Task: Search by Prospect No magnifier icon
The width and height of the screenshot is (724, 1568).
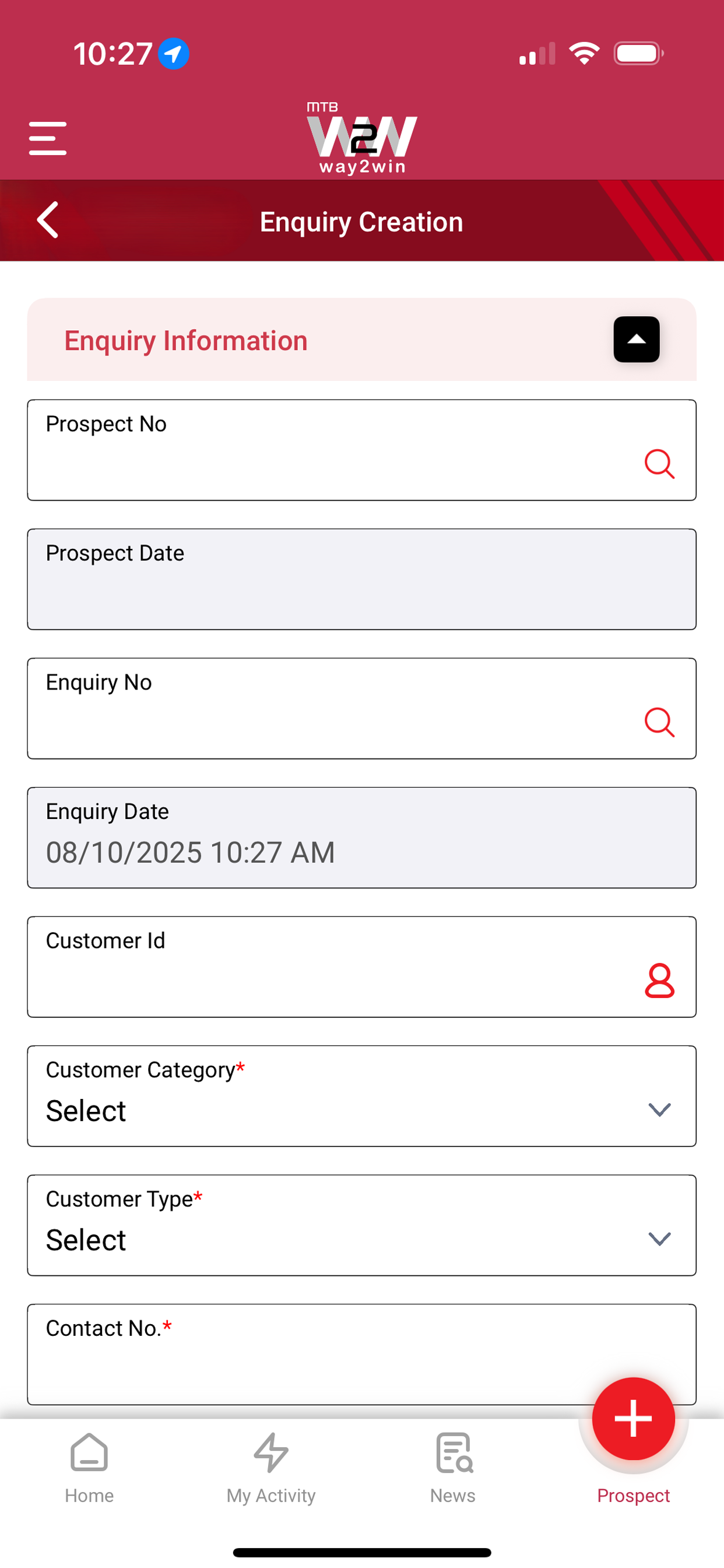Action: 659,464
